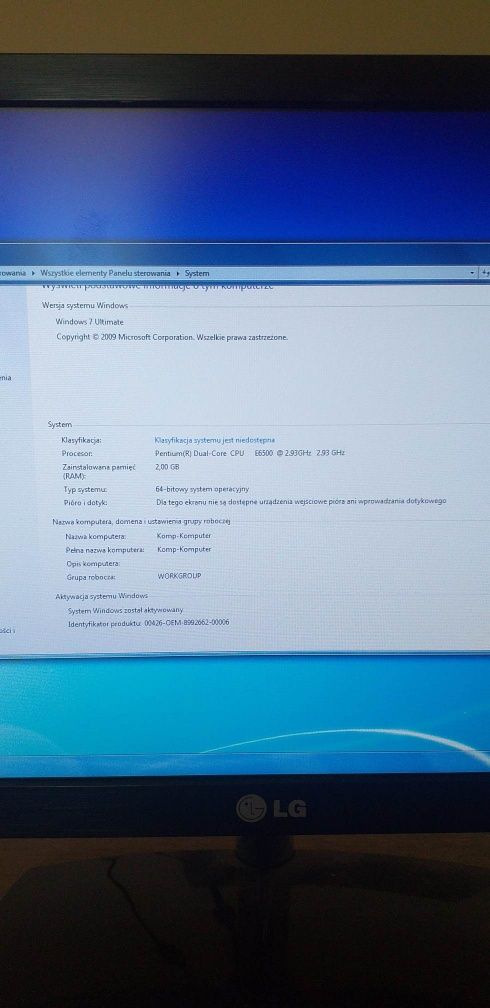This screenshot has width=490, height=1008.
Task: Click the Aktywacja systemu Windows section header
Action: click(x=102, y=597)
